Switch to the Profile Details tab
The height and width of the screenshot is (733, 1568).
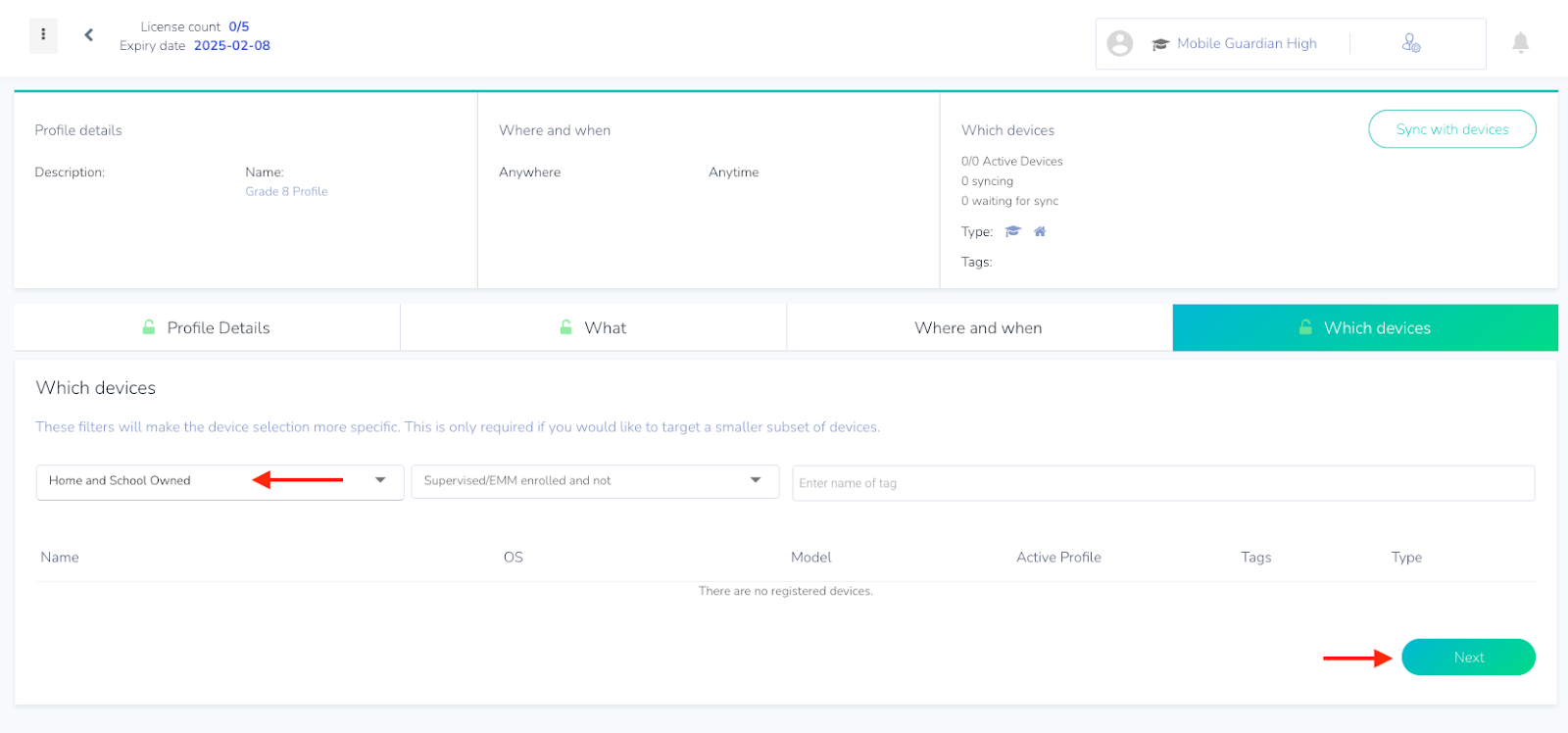click(x=207, y=327)
